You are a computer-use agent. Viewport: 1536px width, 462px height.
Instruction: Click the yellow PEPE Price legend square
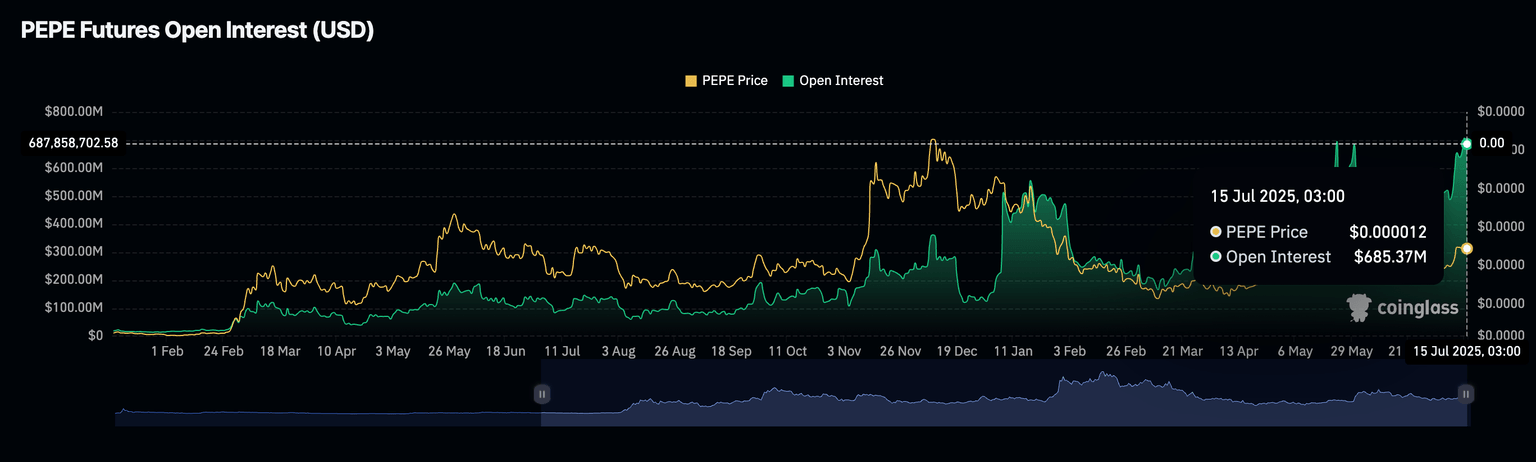tap(690, 81)
